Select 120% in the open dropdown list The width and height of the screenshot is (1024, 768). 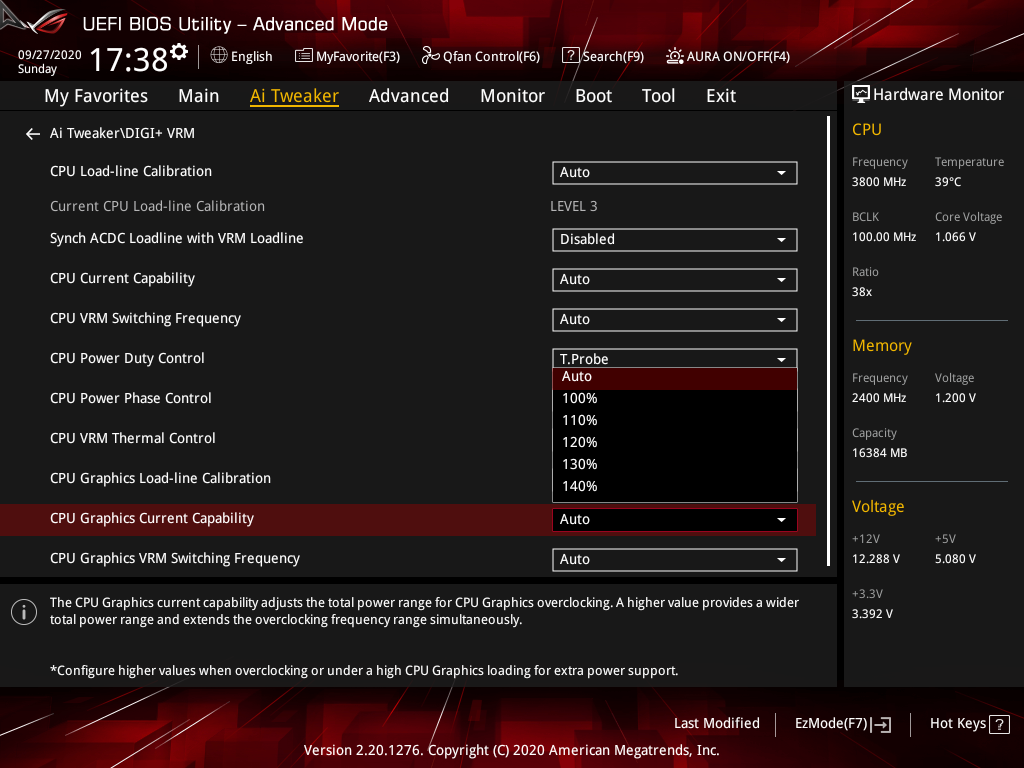pyautogui.click(x=580, y=442)
